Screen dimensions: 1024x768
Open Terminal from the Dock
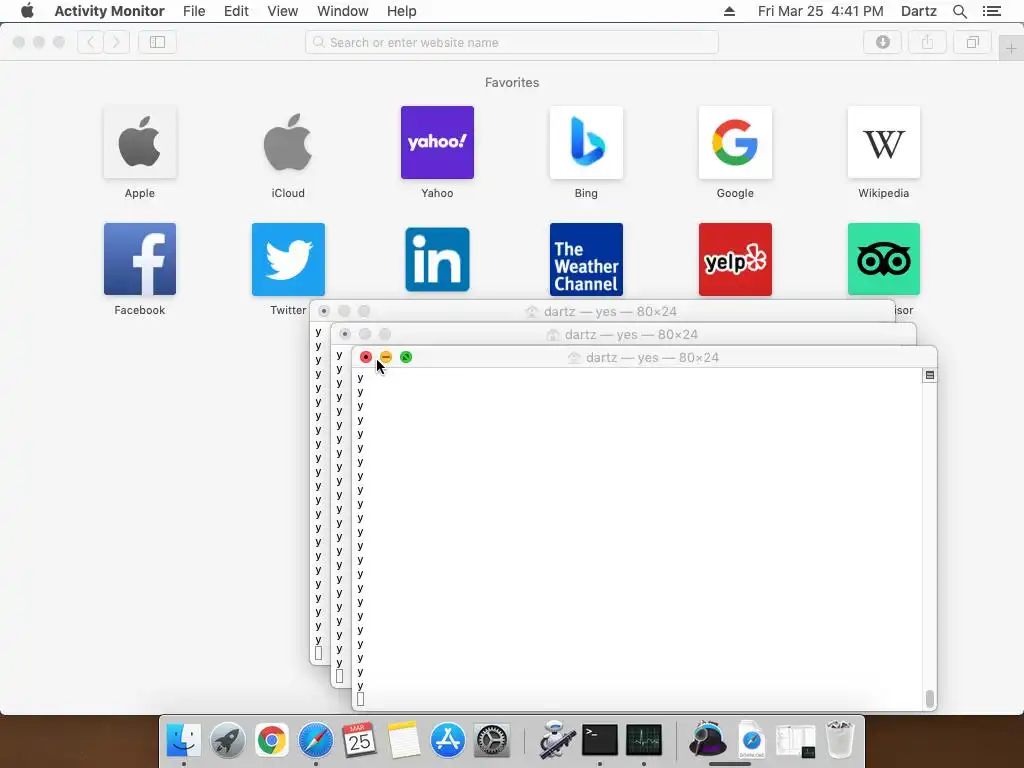[600, 741]
